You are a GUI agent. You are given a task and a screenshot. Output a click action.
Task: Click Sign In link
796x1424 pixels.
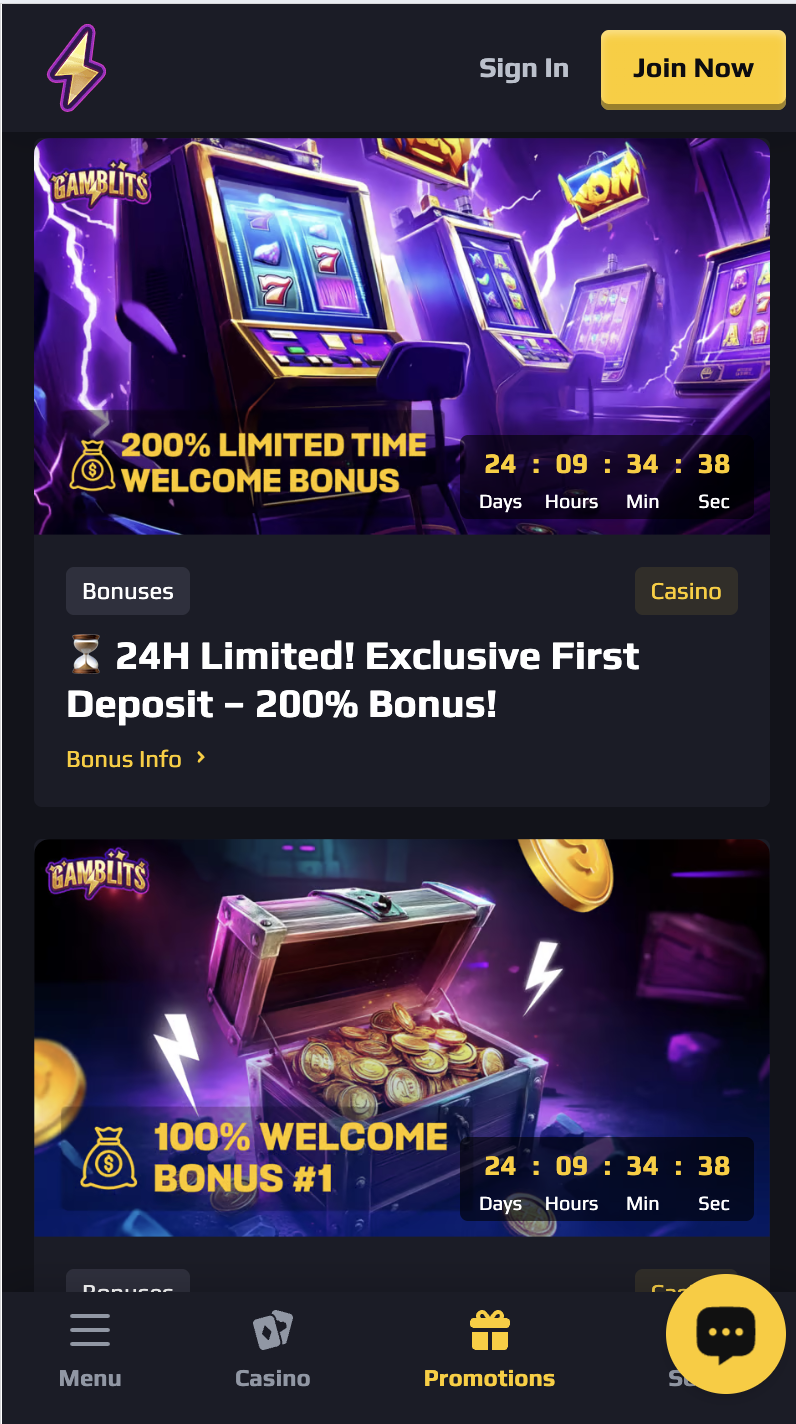[524, 68]
